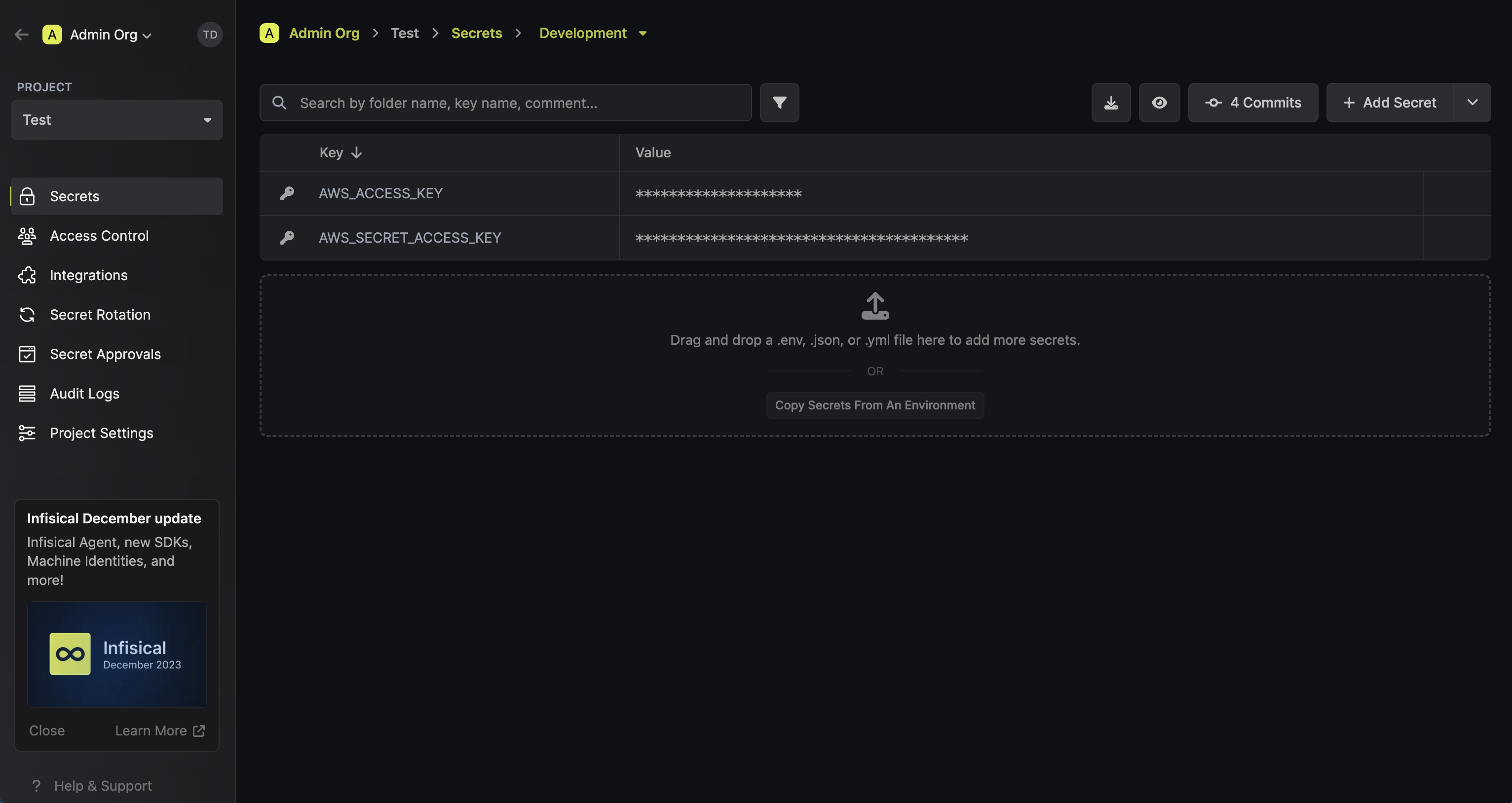The height and width of the screenshot is (803, 1512).
Task: Click Copy Secrets From An Environment
Action: click(874, 405)
